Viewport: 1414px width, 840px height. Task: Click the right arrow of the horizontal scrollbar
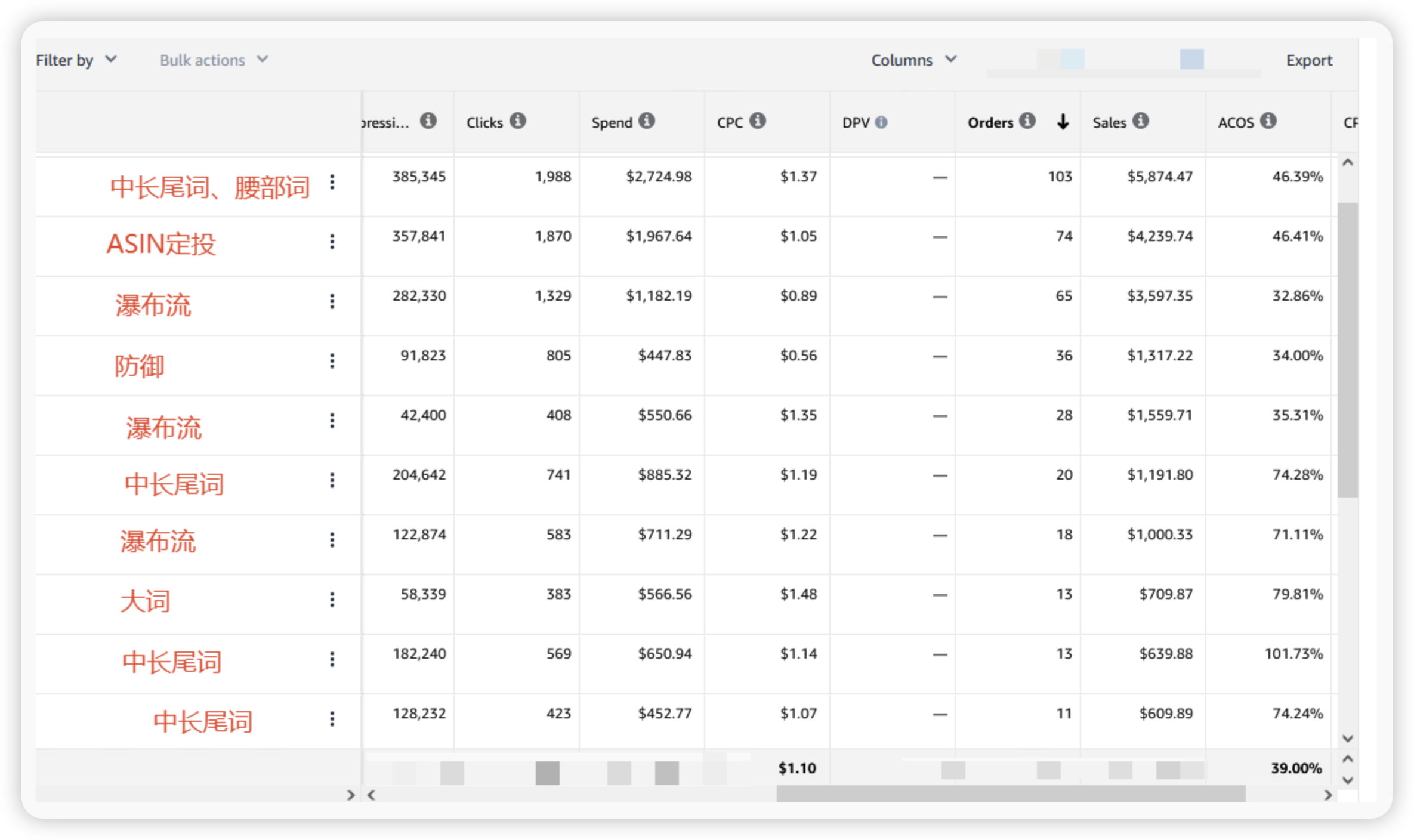click(x=1327, y=795)
